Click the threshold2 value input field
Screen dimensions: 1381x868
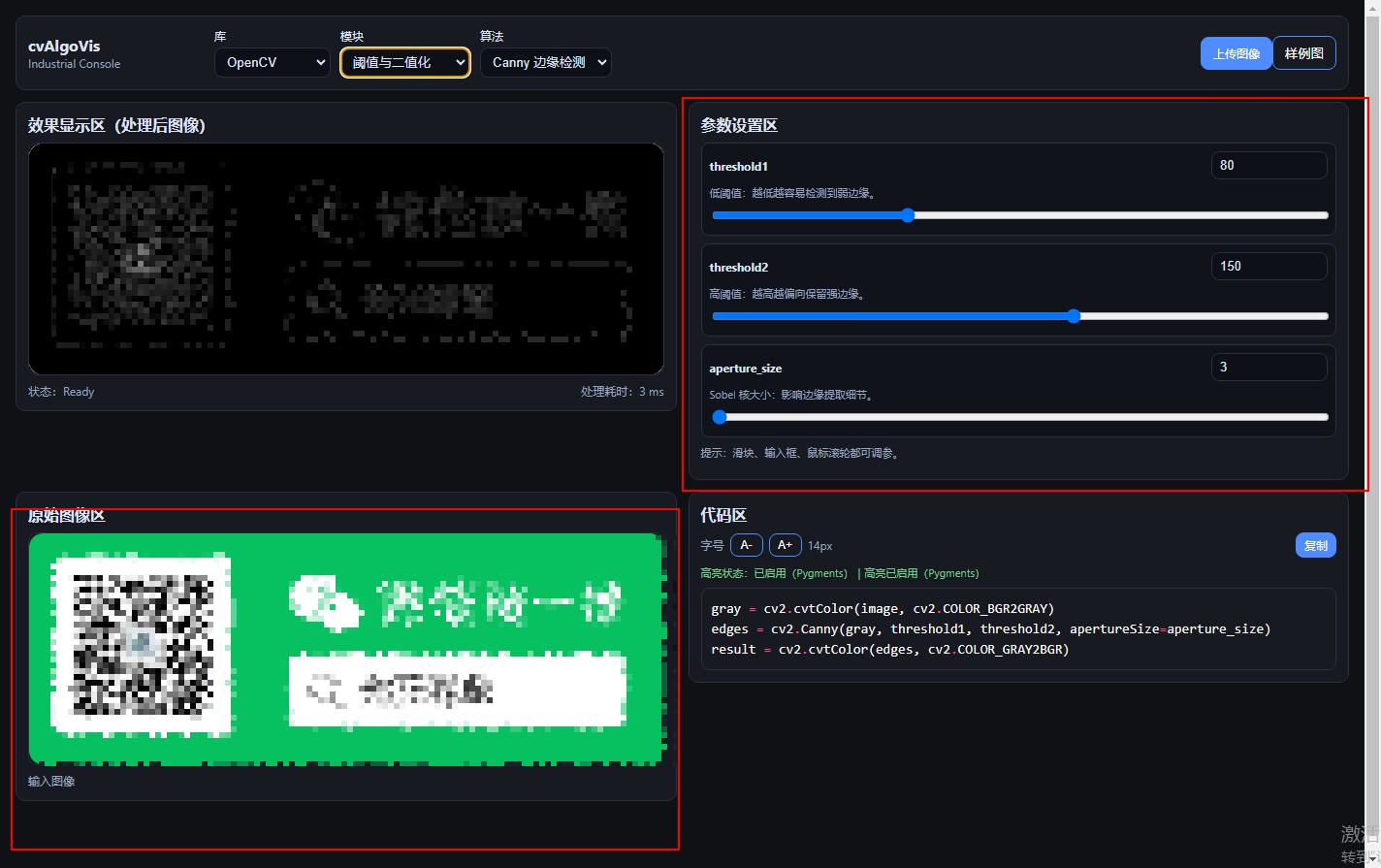(x=1269, y=266)
